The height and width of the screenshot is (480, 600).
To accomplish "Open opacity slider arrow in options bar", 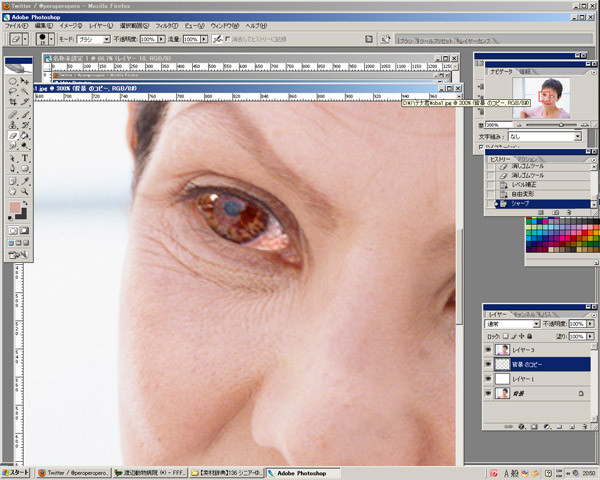I will point(161,39).
